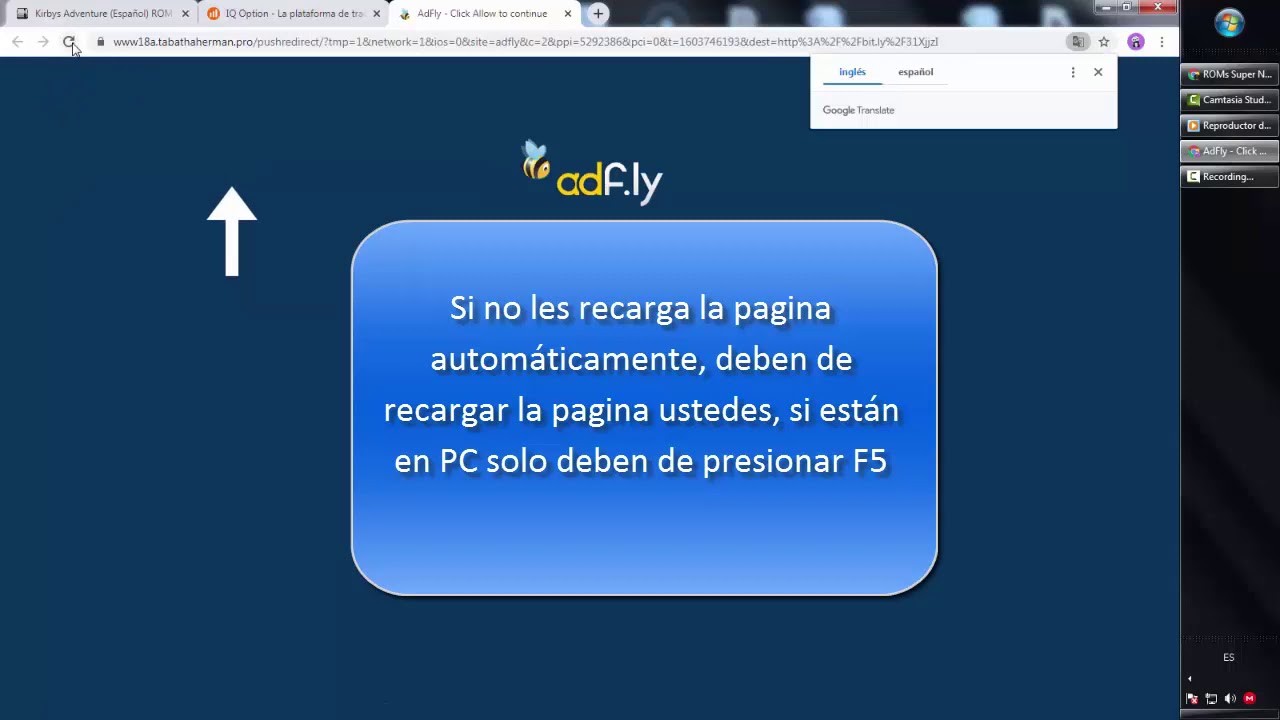Click the Google Translate label
Viewport: 1280px width, 720px height.
(858, 110)
